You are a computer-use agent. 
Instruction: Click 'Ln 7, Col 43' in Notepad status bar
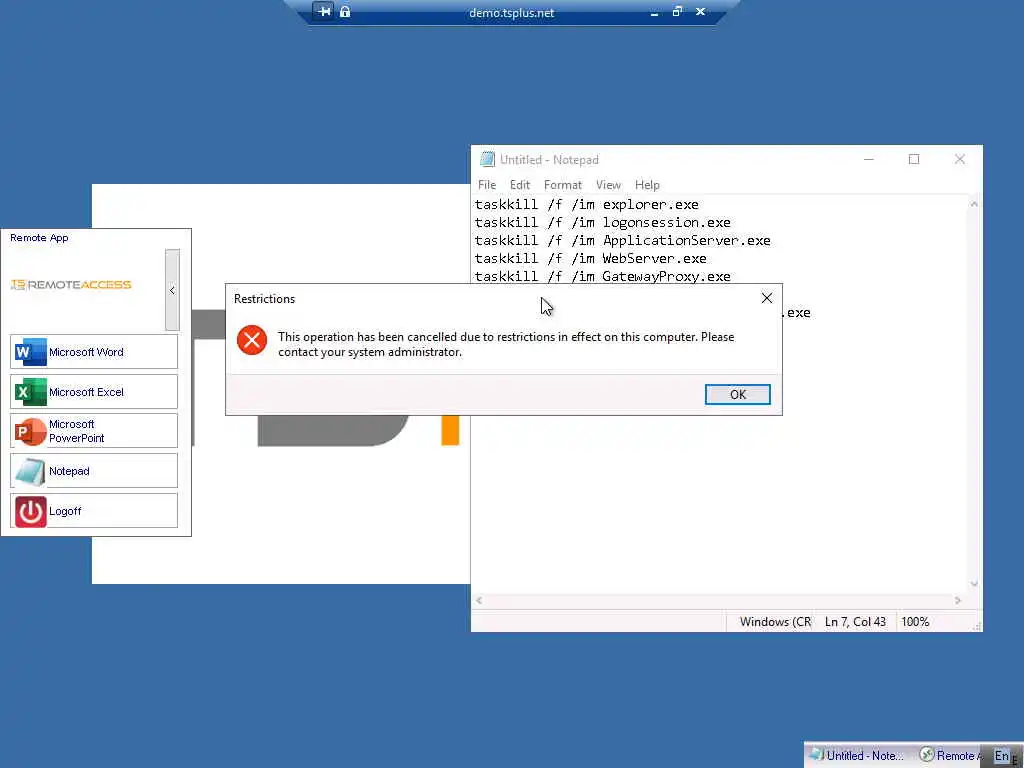(855, 622)
